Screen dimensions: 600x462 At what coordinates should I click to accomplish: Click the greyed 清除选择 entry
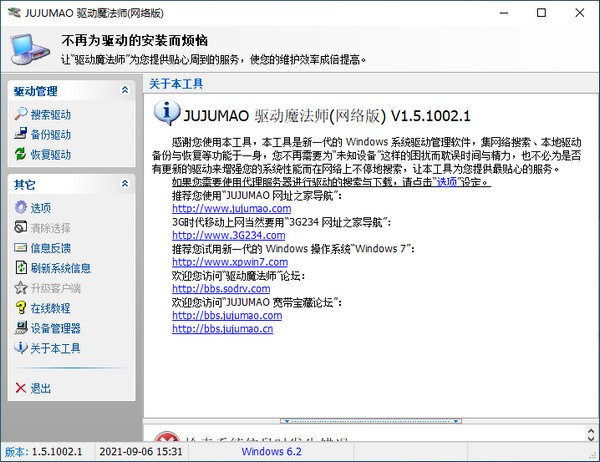pos(51,228)
